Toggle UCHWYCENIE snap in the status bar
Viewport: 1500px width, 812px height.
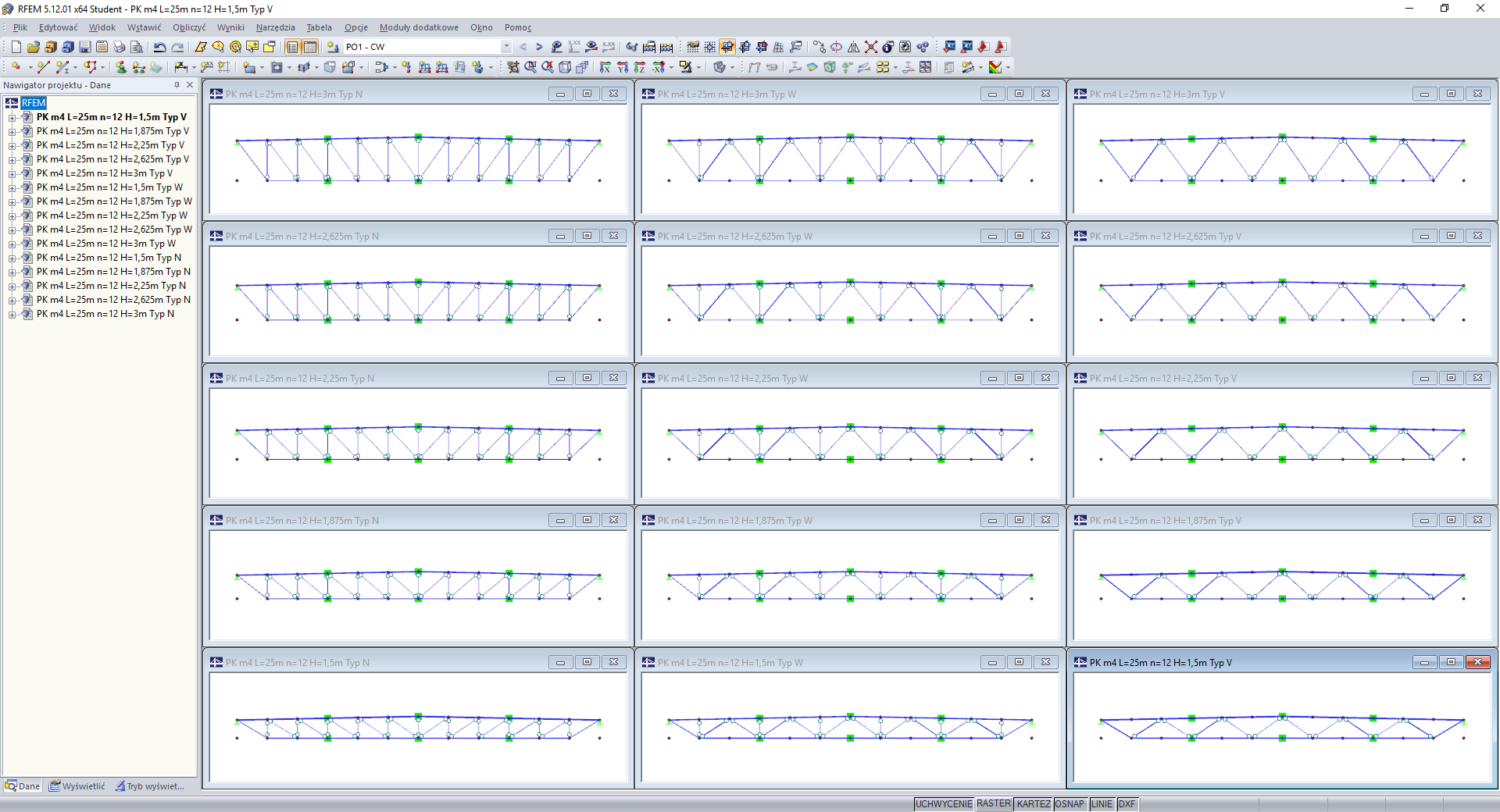coord(944,804)
